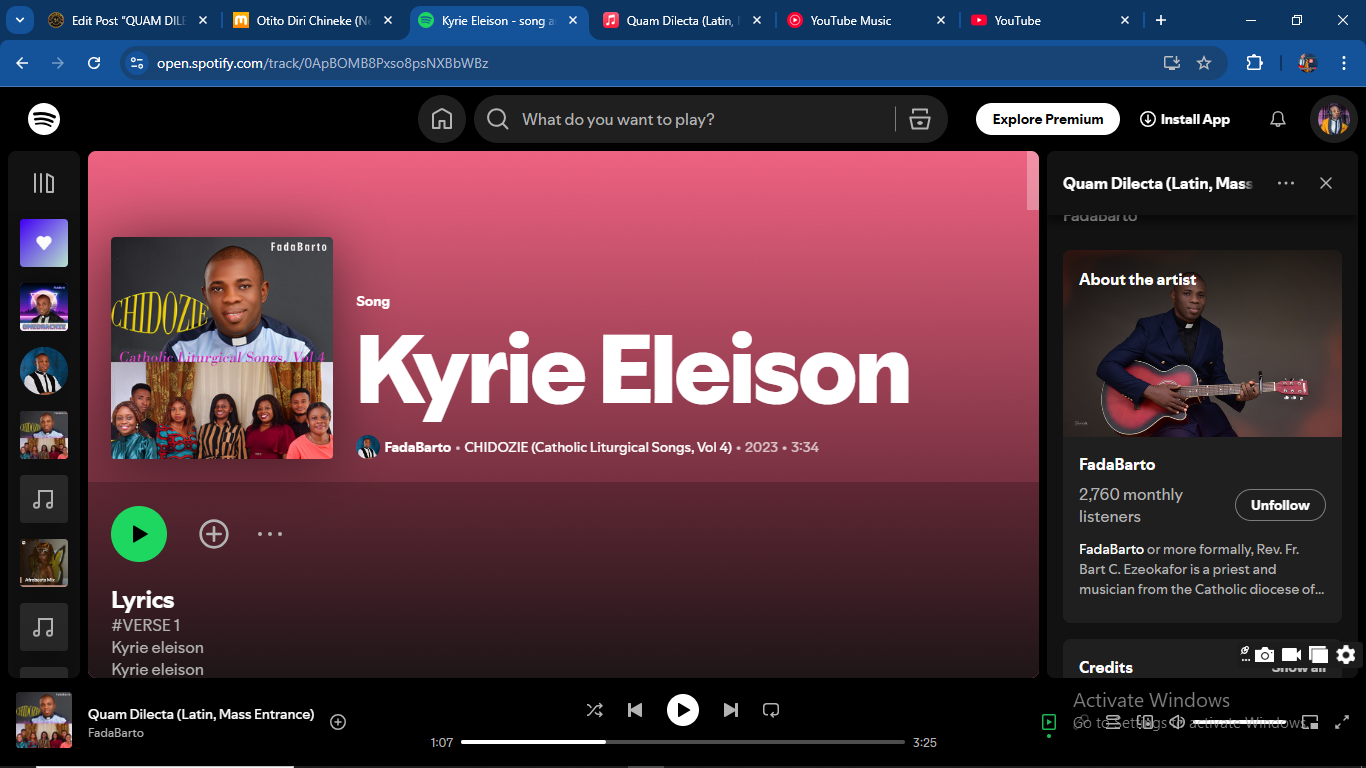Open the user profile avatar menu
This screenshot has height=768, width=1366.
[x=1334, y=119]
